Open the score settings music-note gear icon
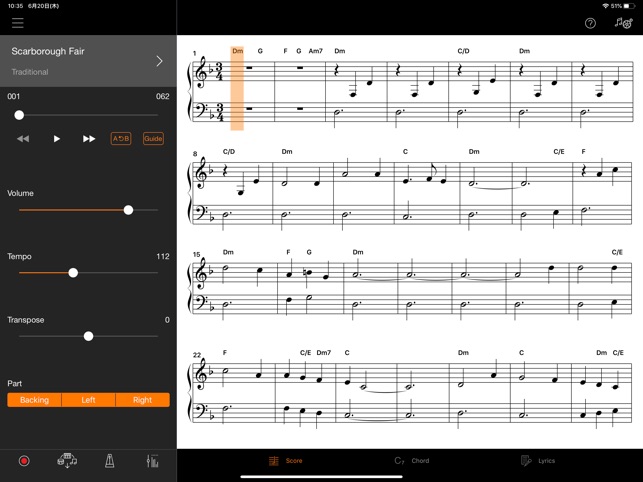This screenshot has width=643, height=482. pos(623,23)
